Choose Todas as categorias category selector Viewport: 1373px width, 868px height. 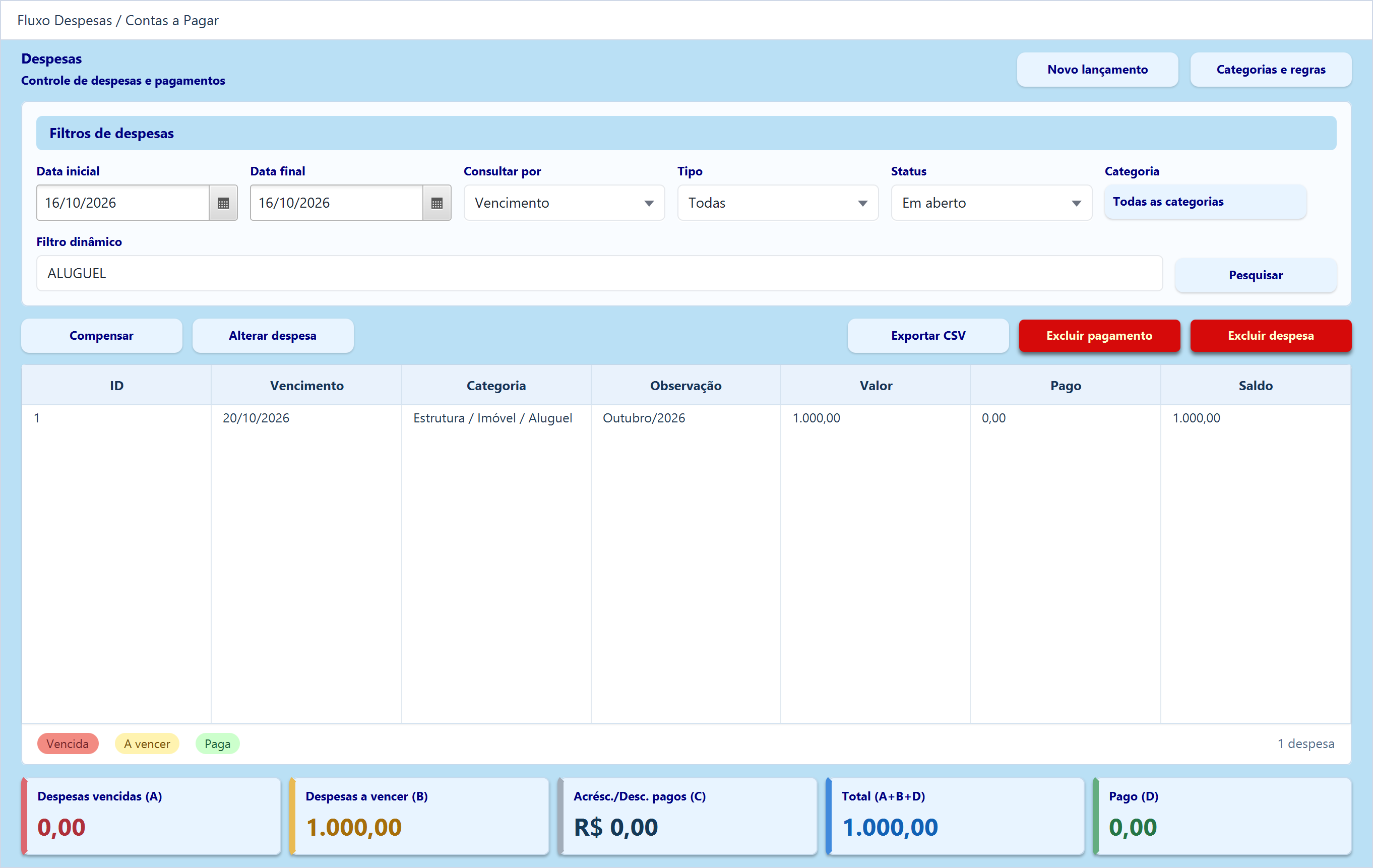[x=1205, y=202]
